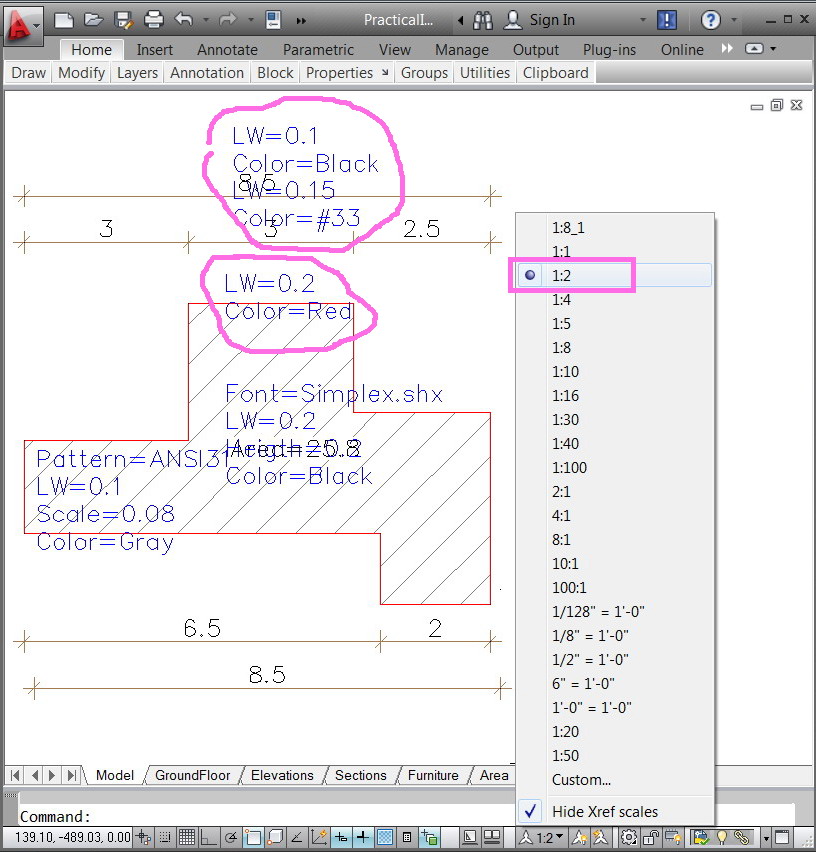Viewport: 816px width, 852px height.
Task: Toggle Polar Tracking in status bar
Action: [x=230, y=837]
